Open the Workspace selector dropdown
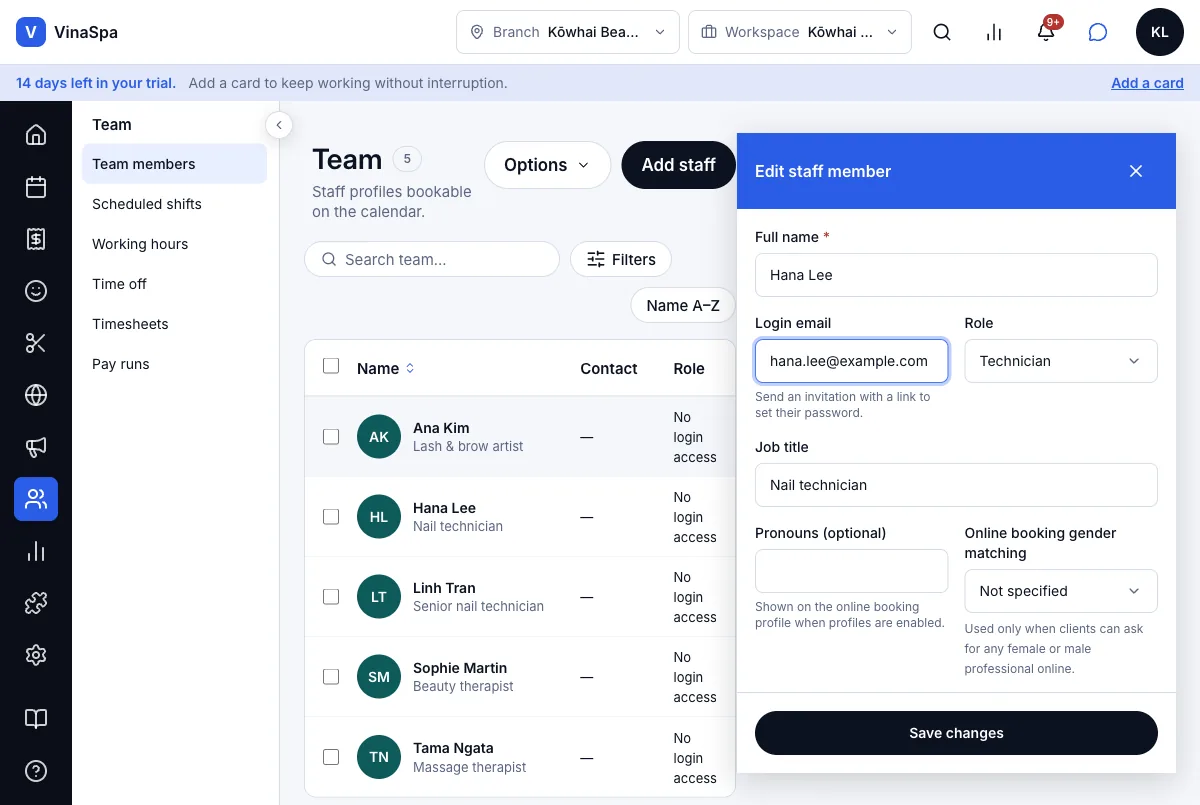 tap(800, 32)
